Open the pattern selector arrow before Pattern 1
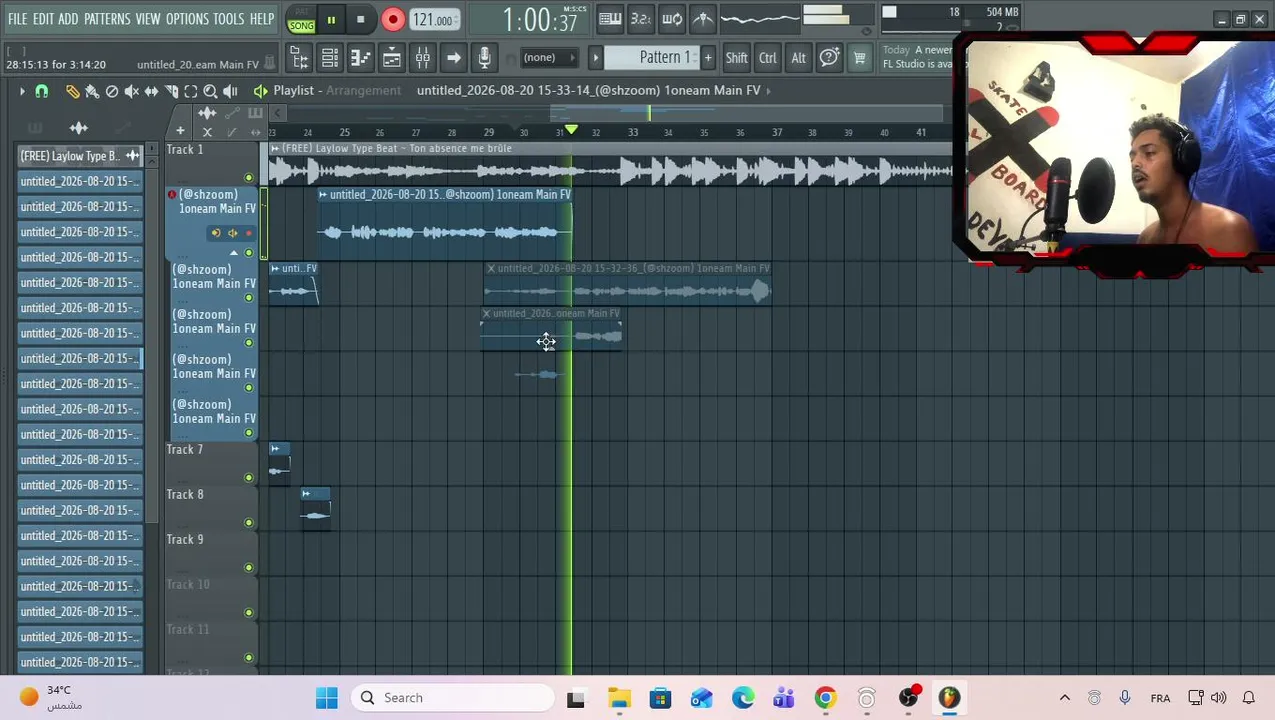1275x720 pixels. point(596,58)
